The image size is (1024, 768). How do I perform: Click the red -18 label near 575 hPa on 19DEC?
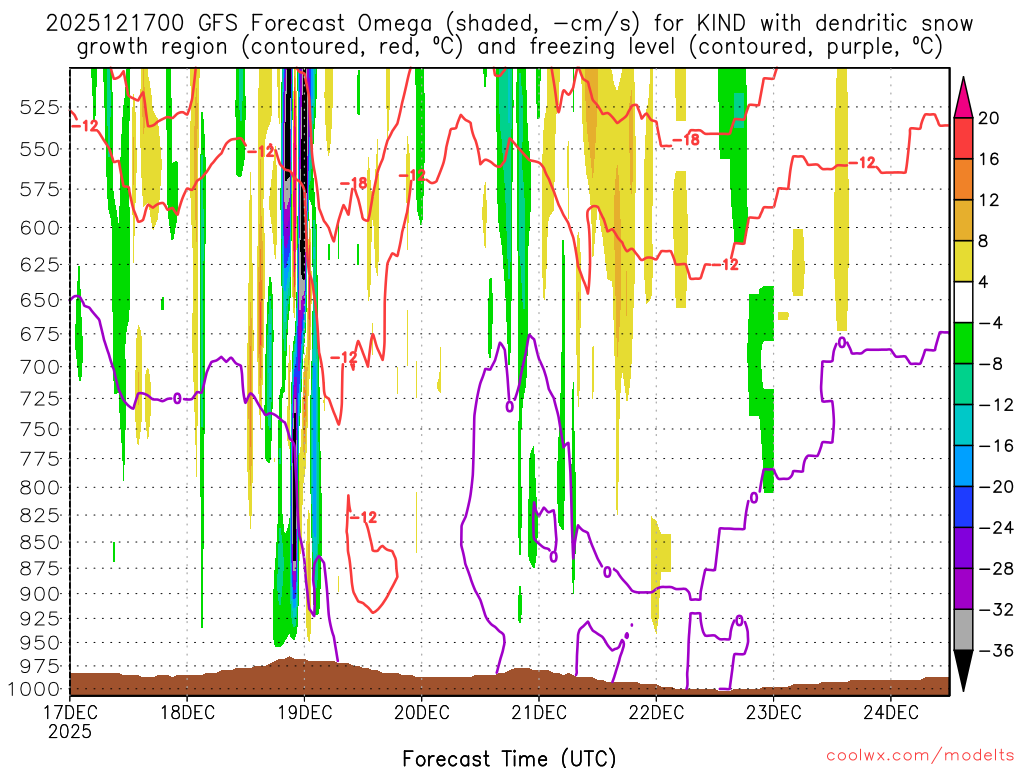point(354,184)
